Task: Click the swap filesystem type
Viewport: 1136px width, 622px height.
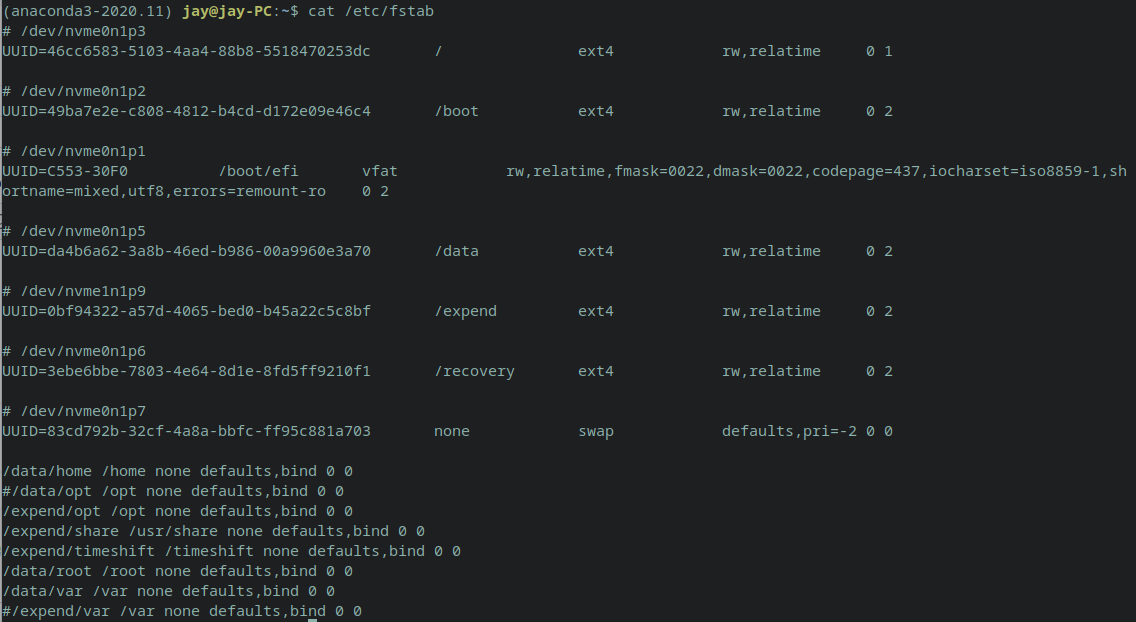Action: point(596,431)
